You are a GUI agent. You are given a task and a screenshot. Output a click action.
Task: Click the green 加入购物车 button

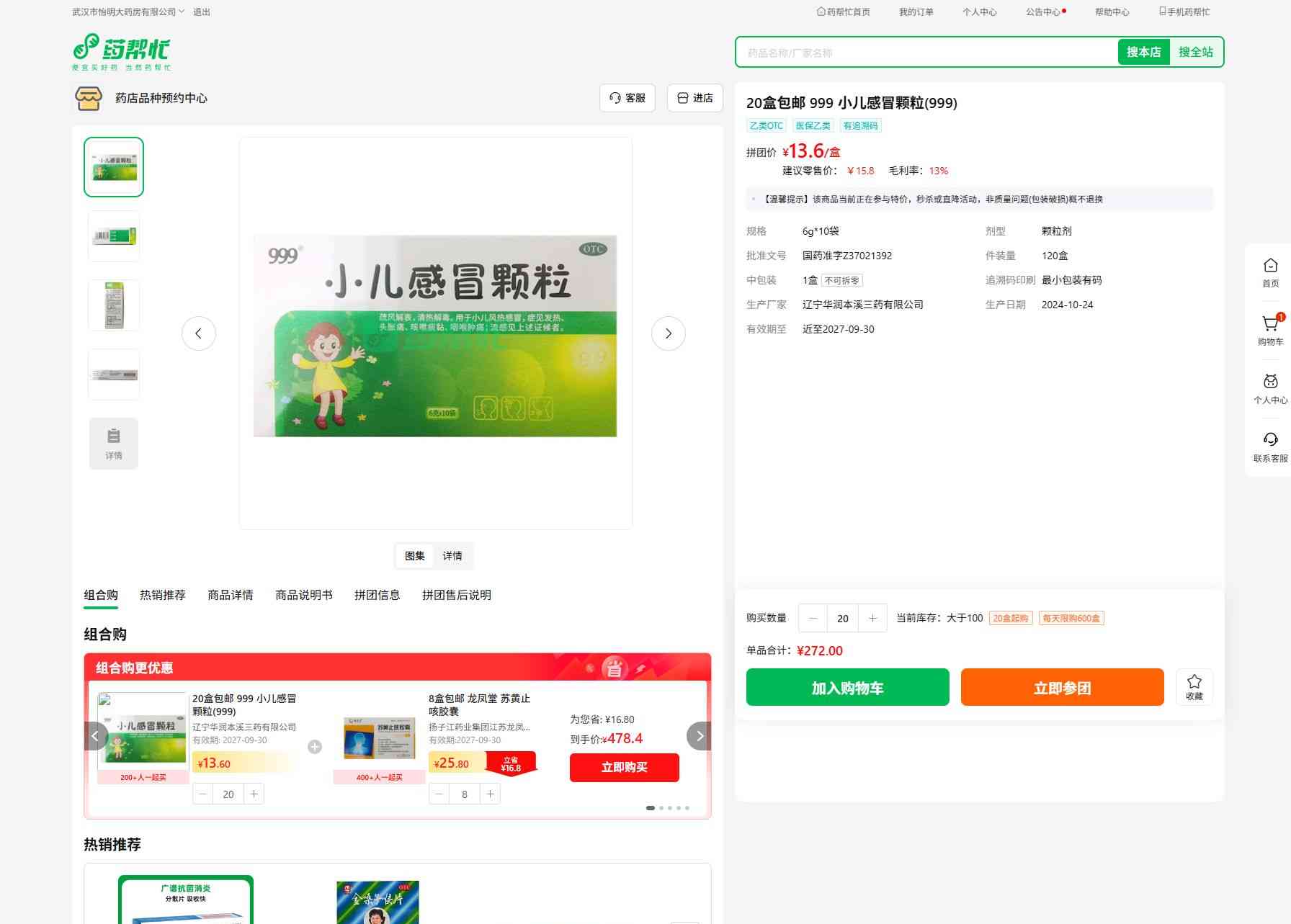[x=847, y=687]
